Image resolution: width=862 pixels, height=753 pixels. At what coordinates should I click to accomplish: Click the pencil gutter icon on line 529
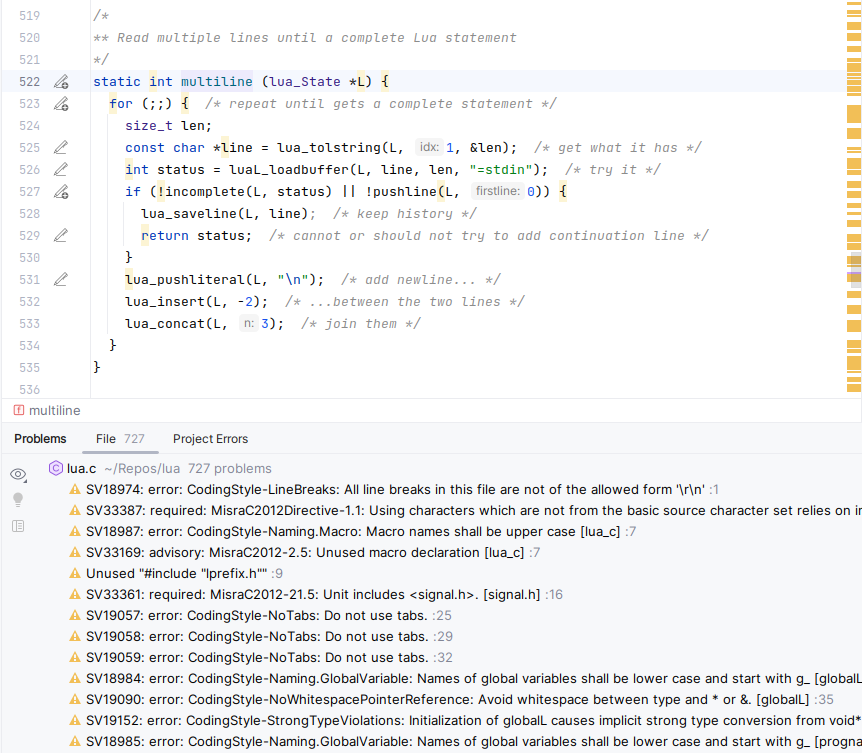point(60,236)
